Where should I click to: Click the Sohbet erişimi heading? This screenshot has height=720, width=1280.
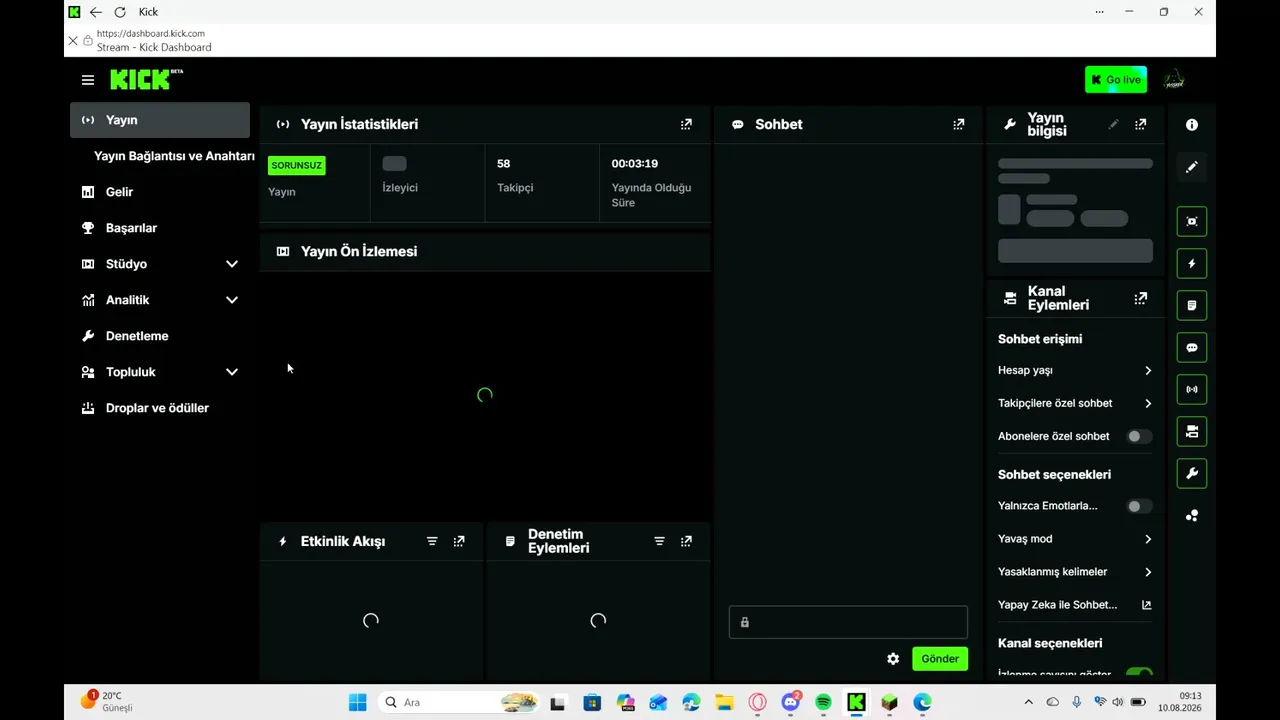point(1040,339)
